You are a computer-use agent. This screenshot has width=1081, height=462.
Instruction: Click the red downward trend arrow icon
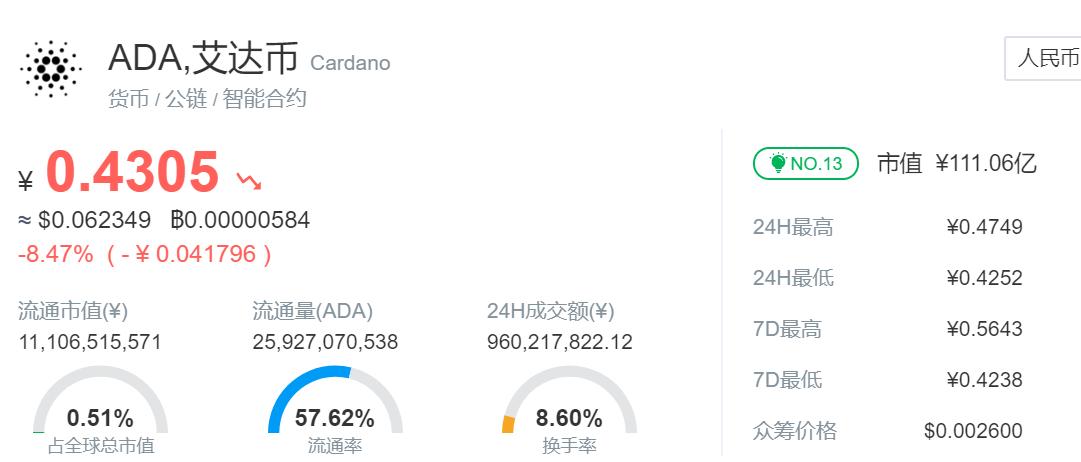pos(249,181)
